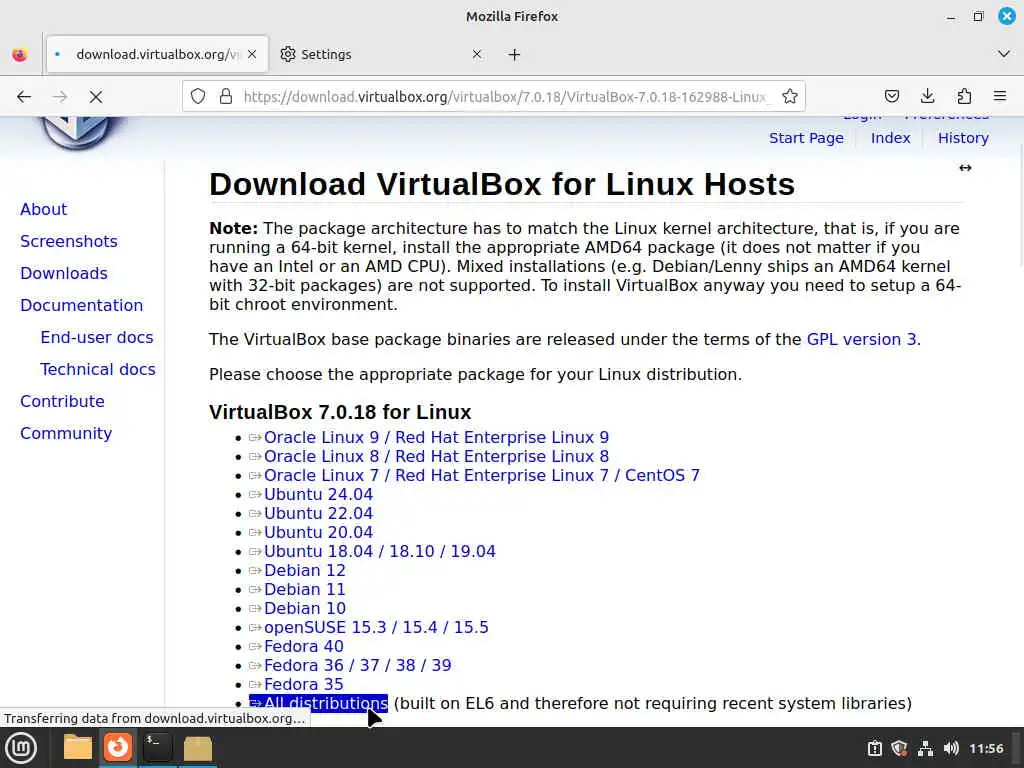Open the Pocket save icon
This screenshot has height=768, width=1024.
(x=891, y=97)
